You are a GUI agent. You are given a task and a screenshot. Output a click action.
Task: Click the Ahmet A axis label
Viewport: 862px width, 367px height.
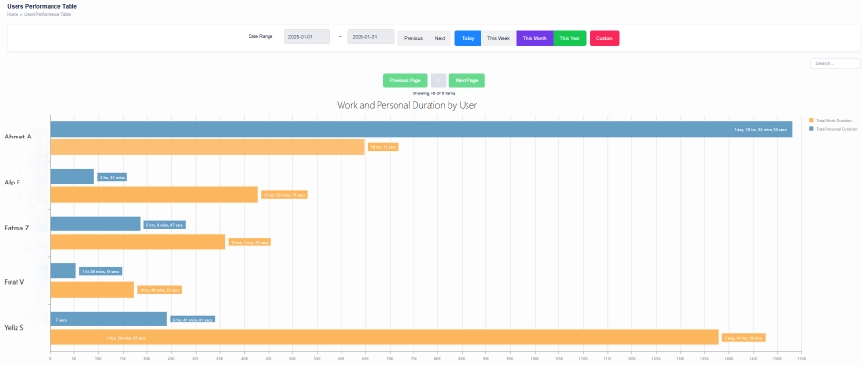[18, 137]
